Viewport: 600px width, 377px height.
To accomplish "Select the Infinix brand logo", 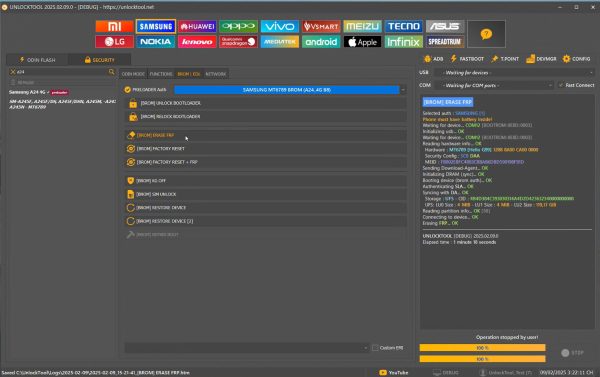I will (x=404, y=42).
